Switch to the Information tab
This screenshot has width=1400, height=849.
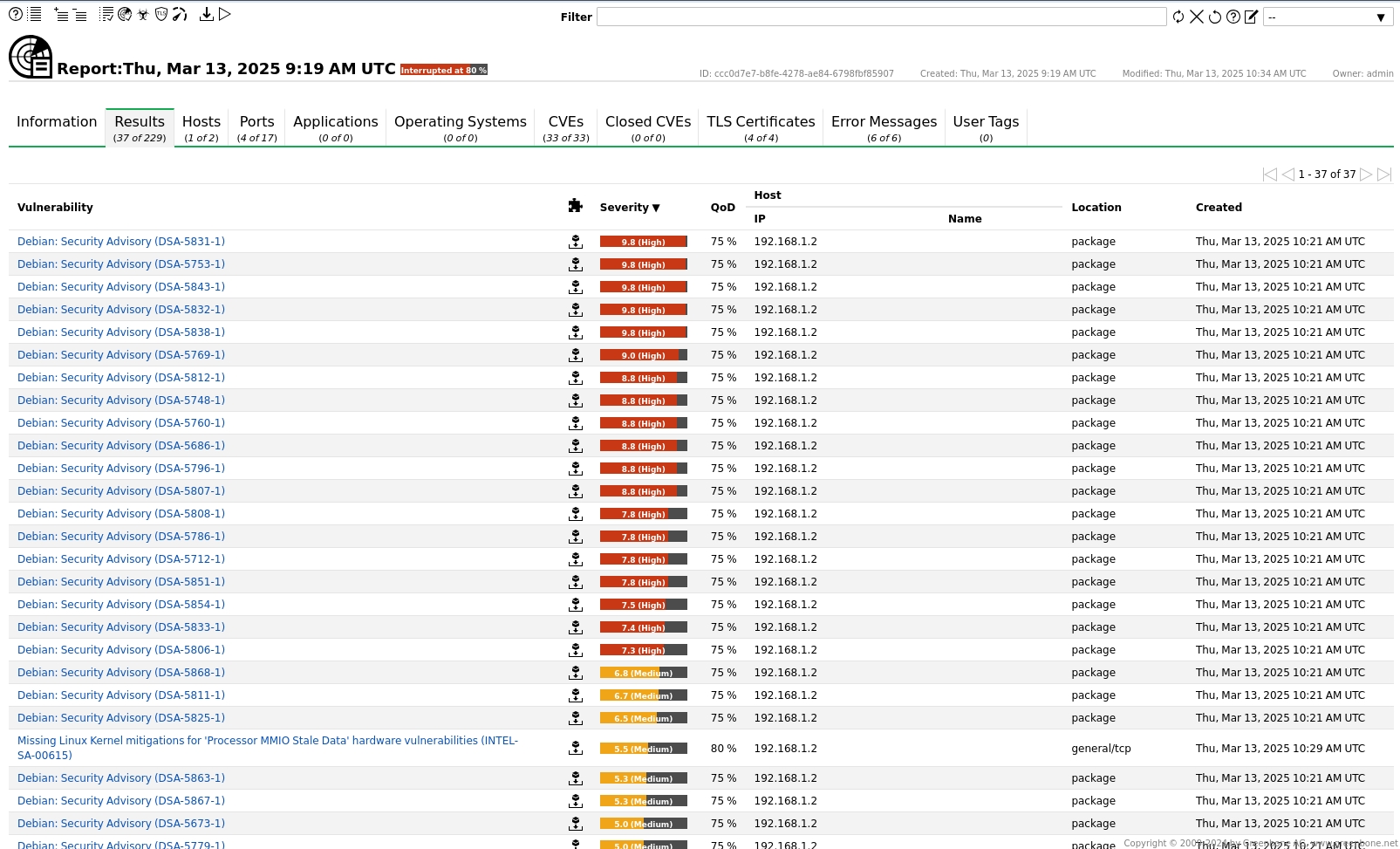click(57, 127)
